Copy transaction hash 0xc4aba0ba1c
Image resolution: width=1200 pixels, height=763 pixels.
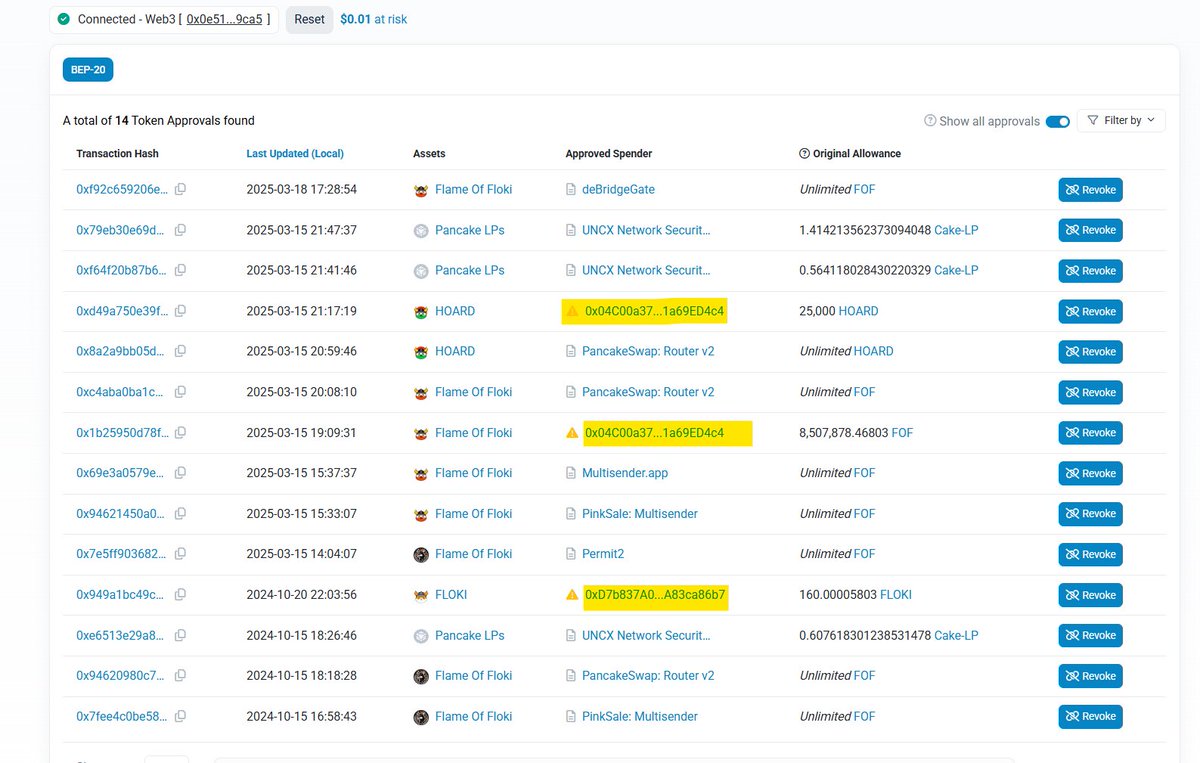pos(181,392)
